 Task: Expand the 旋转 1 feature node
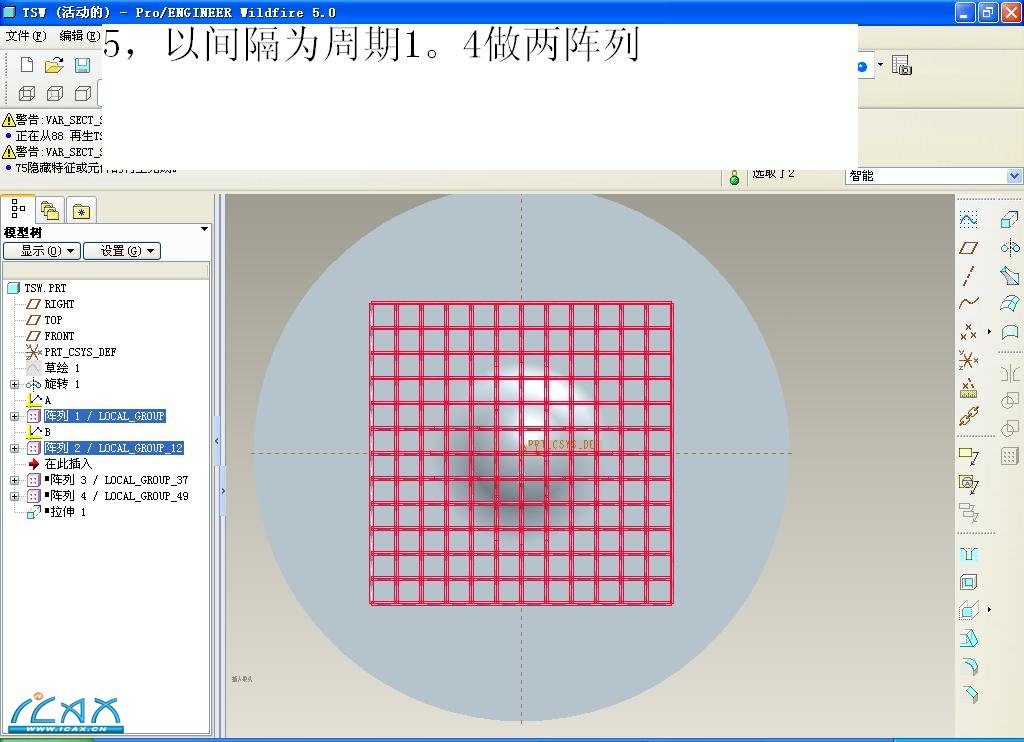coord(14,384)
